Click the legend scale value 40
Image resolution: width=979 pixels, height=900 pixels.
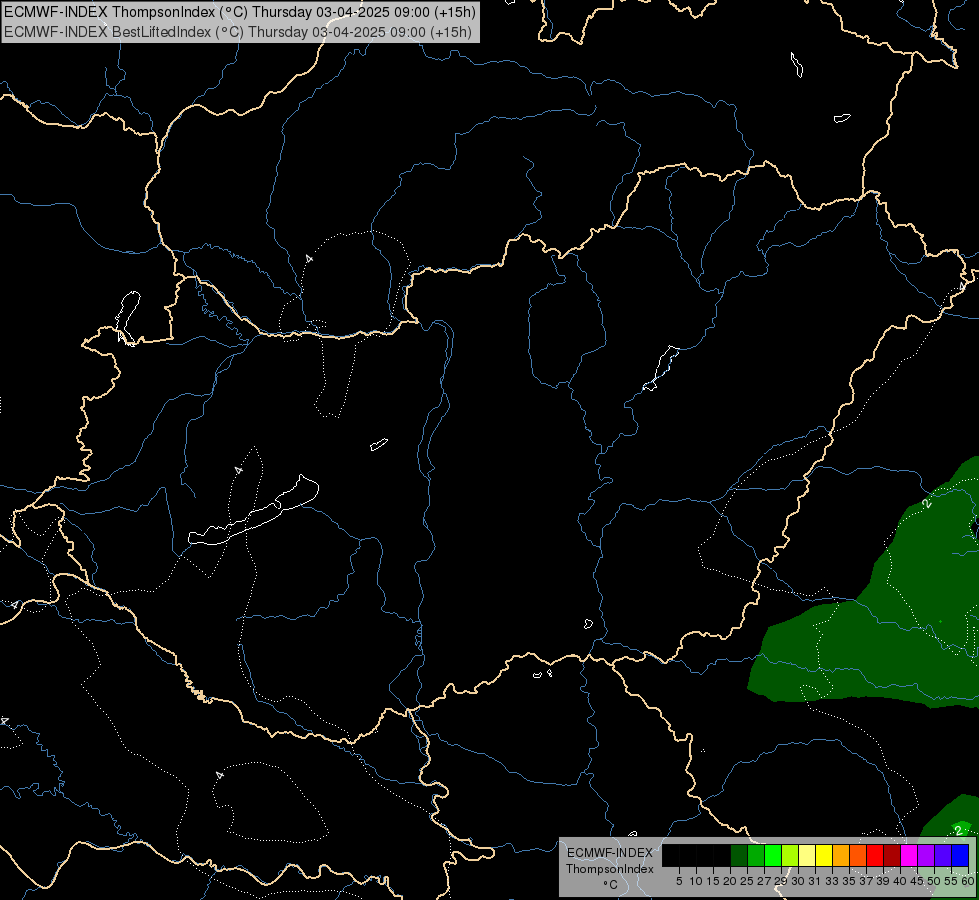(900, 881)
